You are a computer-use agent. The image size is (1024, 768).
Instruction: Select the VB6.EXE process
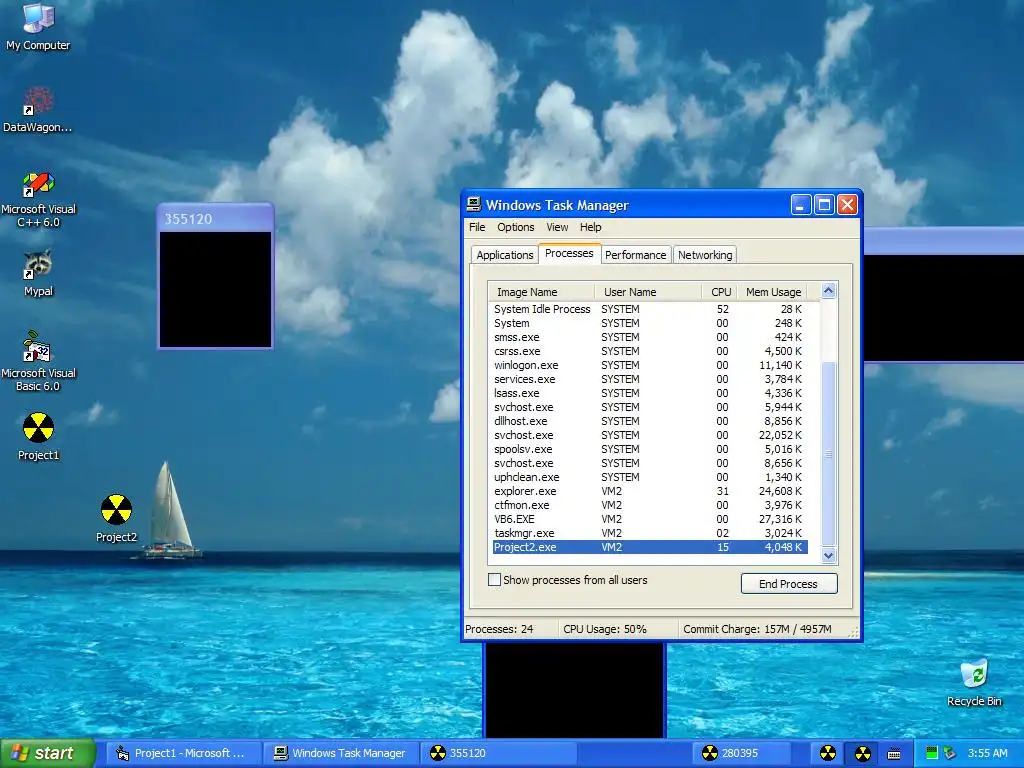click(x=649, y=519)
